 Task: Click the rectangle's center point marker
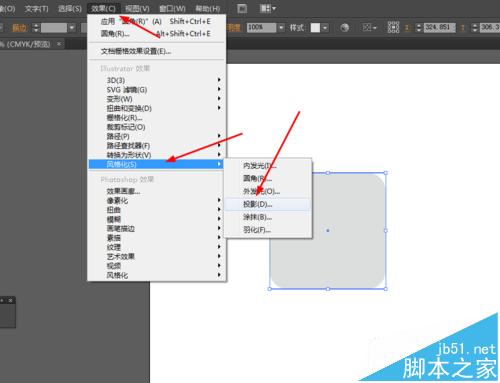click(x=328, y=230)
